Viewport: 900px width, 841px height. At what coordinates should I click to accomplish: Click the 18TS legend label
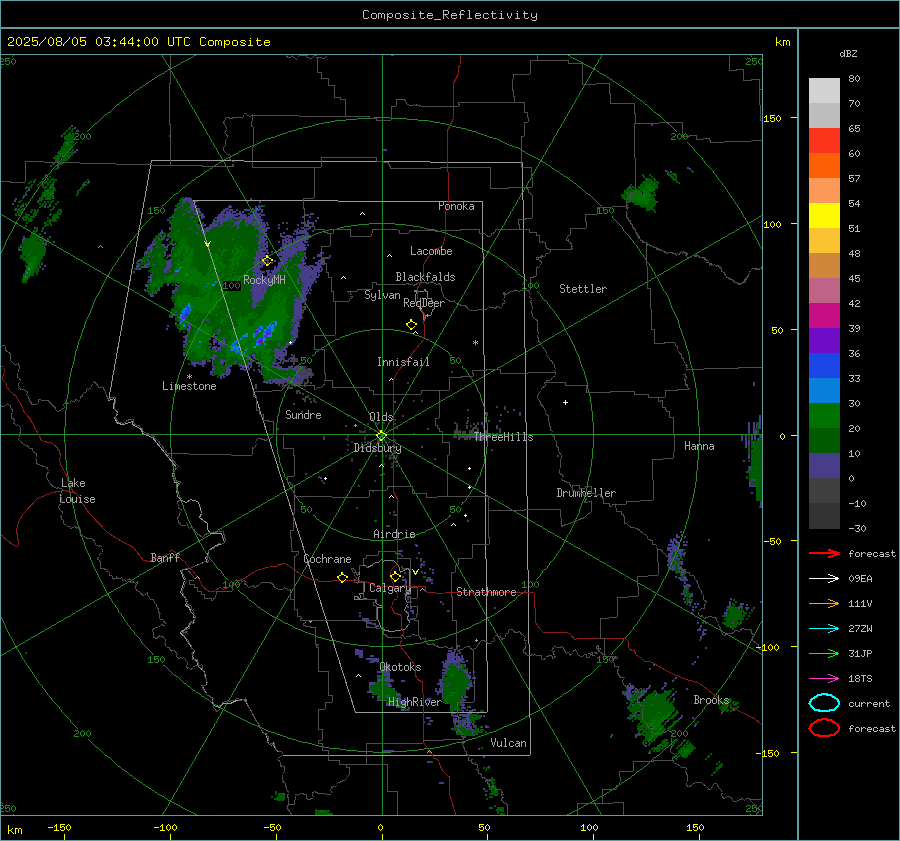860,679
